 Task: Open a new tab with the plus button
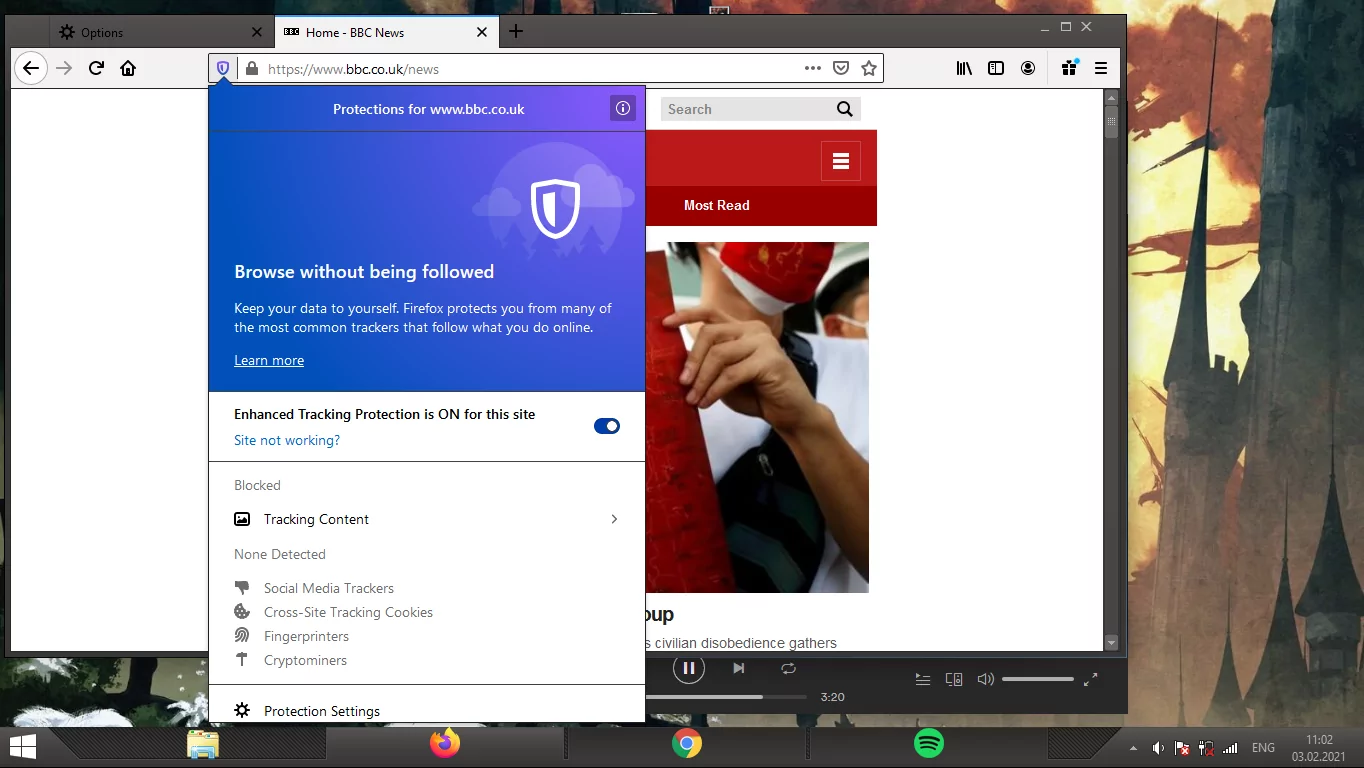coord(516,32)
